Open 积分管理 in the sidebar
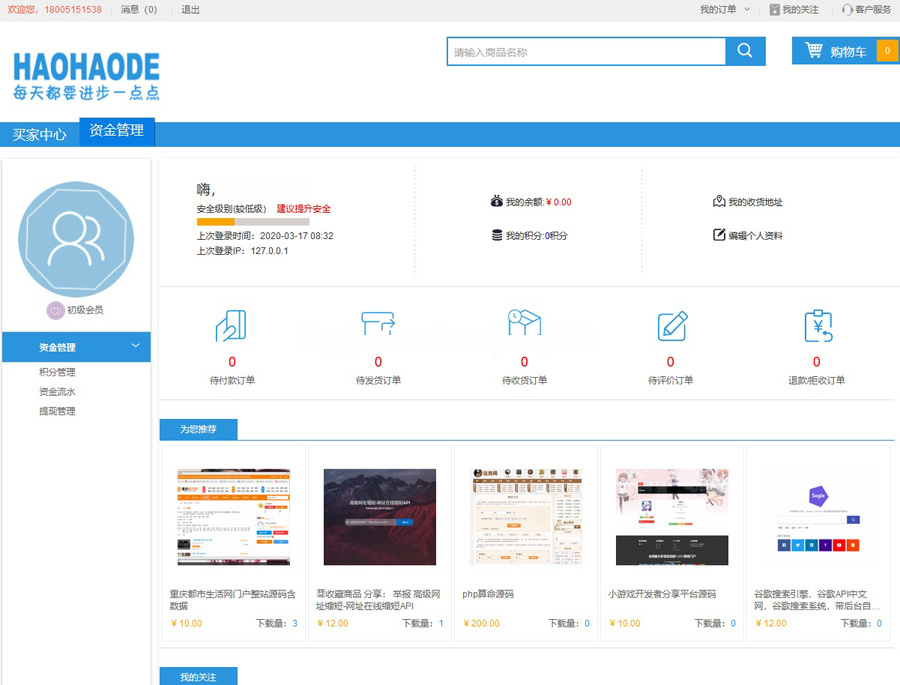Screen dimensions: 900x685 (57, 372)
